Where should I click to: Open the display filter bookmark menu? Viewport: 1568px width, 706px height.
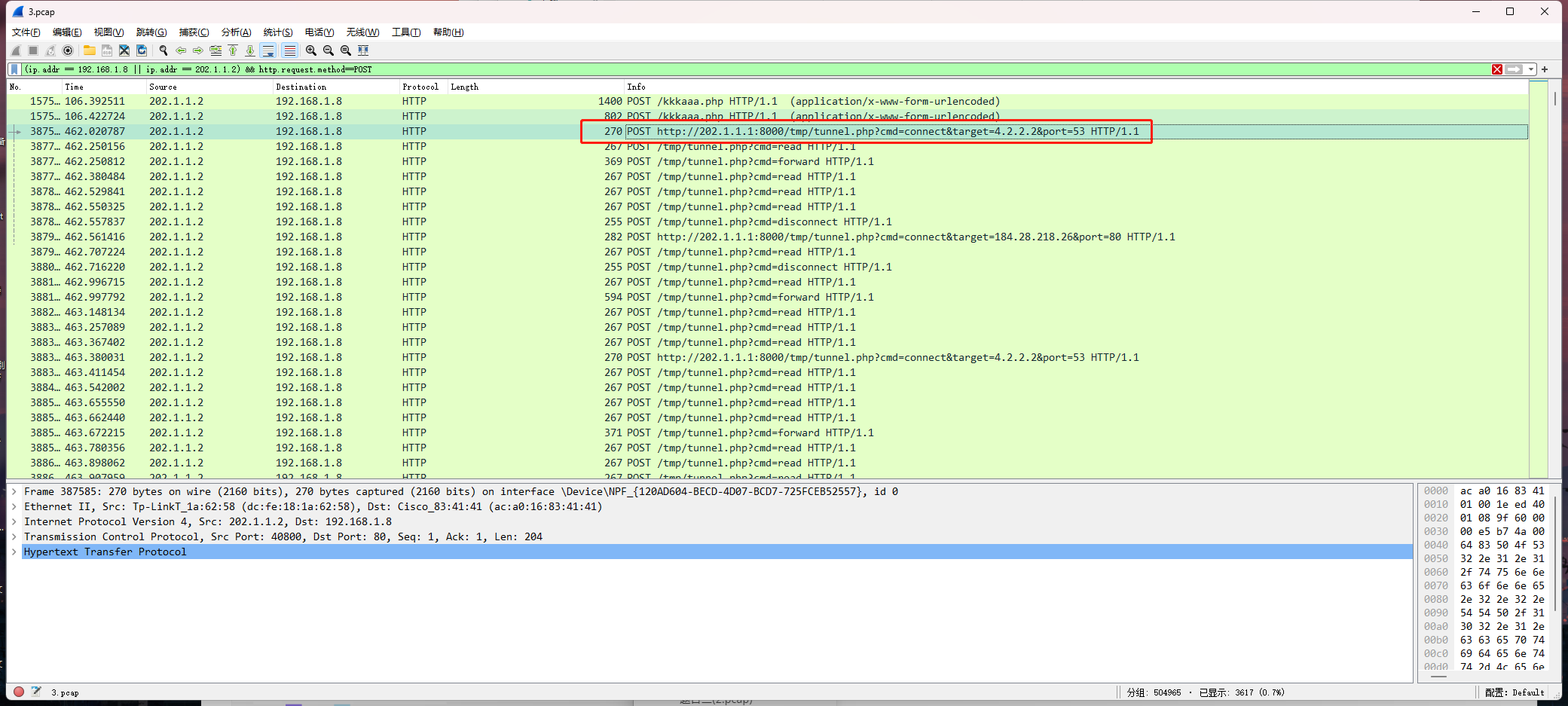(x=14, y=69)
